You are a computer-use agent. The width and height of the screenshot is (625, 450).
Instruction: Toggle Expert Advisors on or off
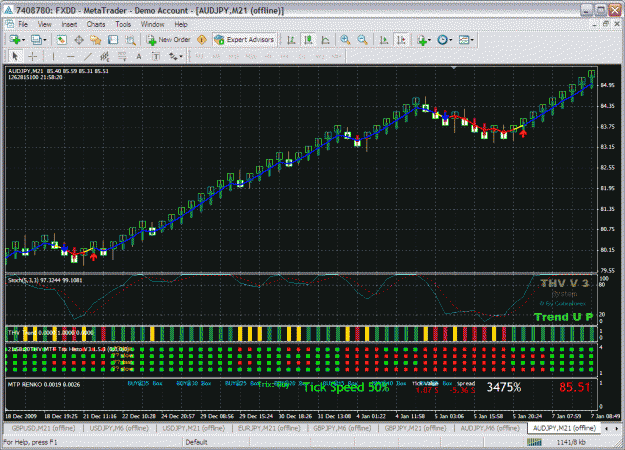coord(244,40)
